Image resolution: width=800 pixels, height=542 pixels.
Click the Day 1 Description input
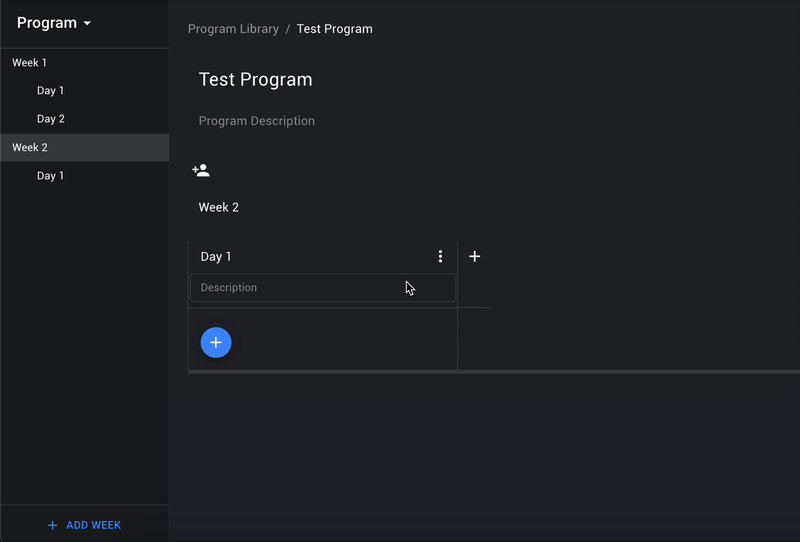tap(322, 287)
